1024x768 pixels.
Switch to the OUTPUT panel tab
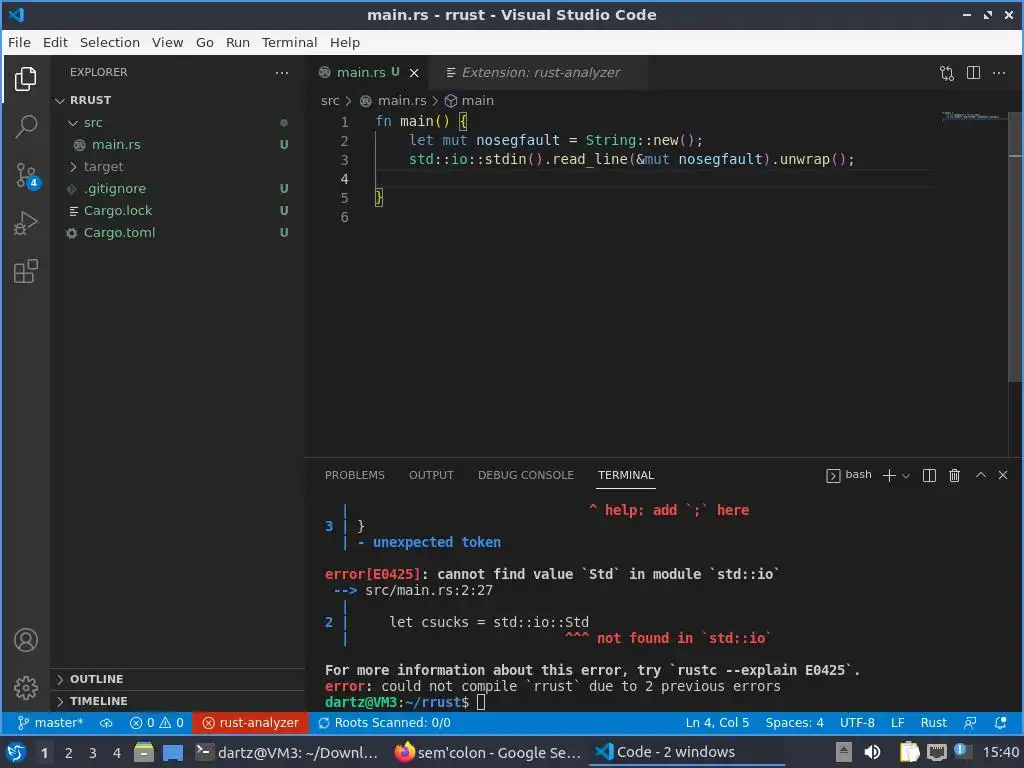pos(431,475)
